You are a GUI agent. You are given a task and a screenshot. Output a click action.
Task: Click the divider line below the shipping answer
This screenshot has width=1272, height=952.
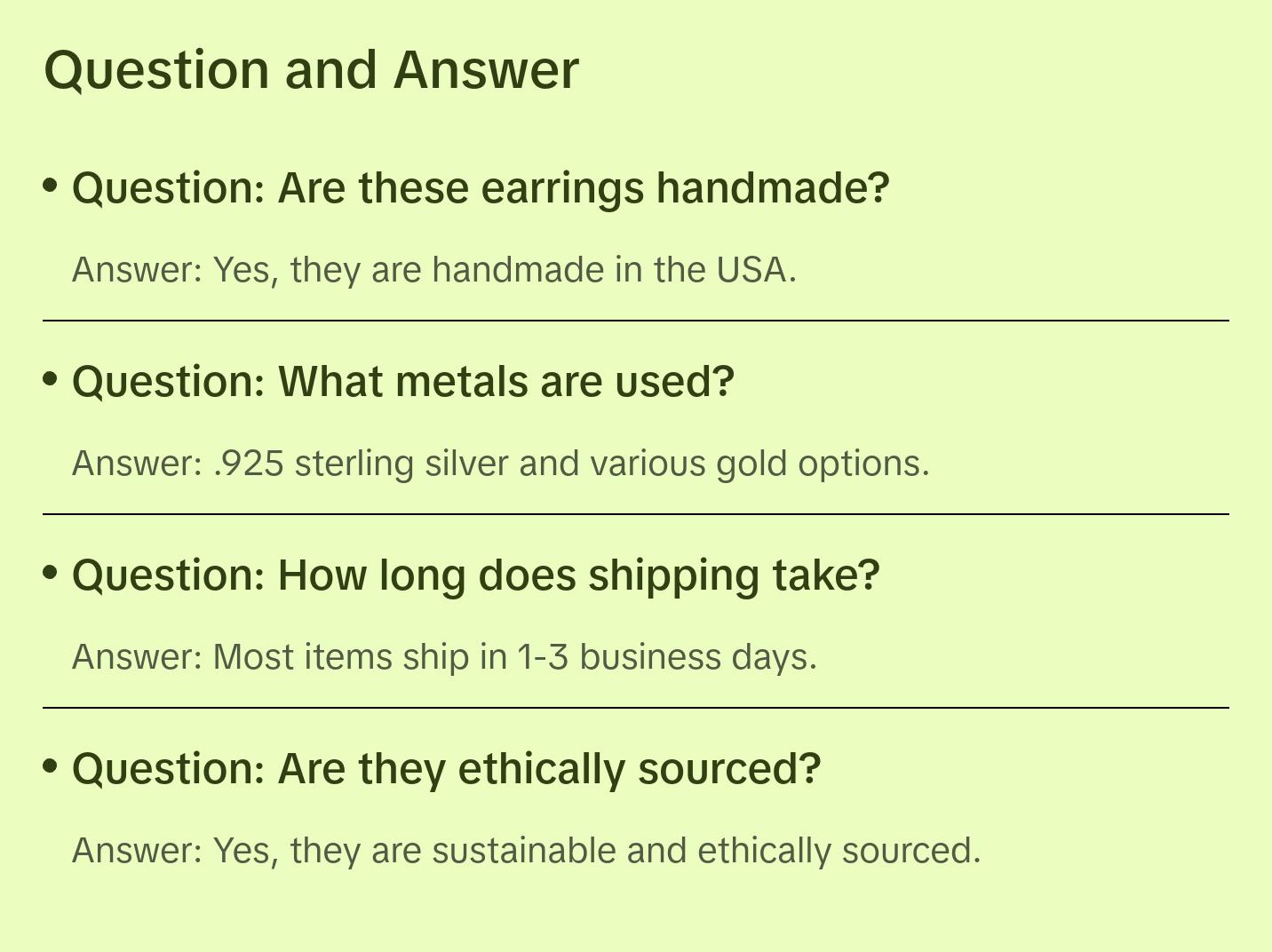(636, 708)
